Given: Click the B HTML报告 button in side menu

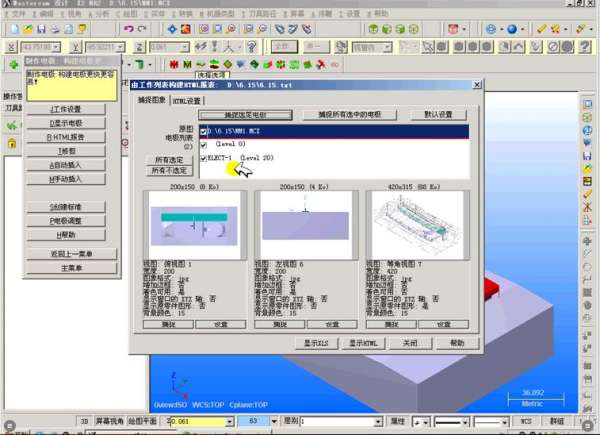Looking at the screenshot, I should pyautogui.click(x=66, y=137).
